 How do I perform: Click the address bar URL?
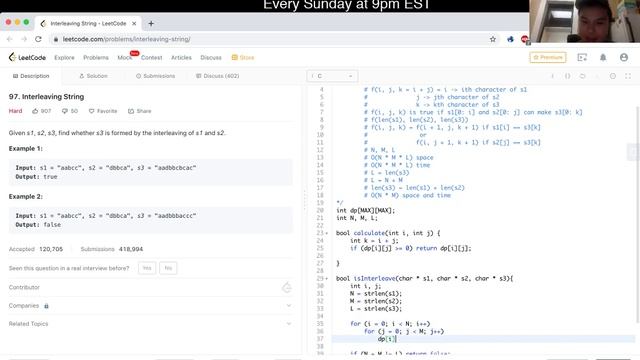click(x=127, y=39)
